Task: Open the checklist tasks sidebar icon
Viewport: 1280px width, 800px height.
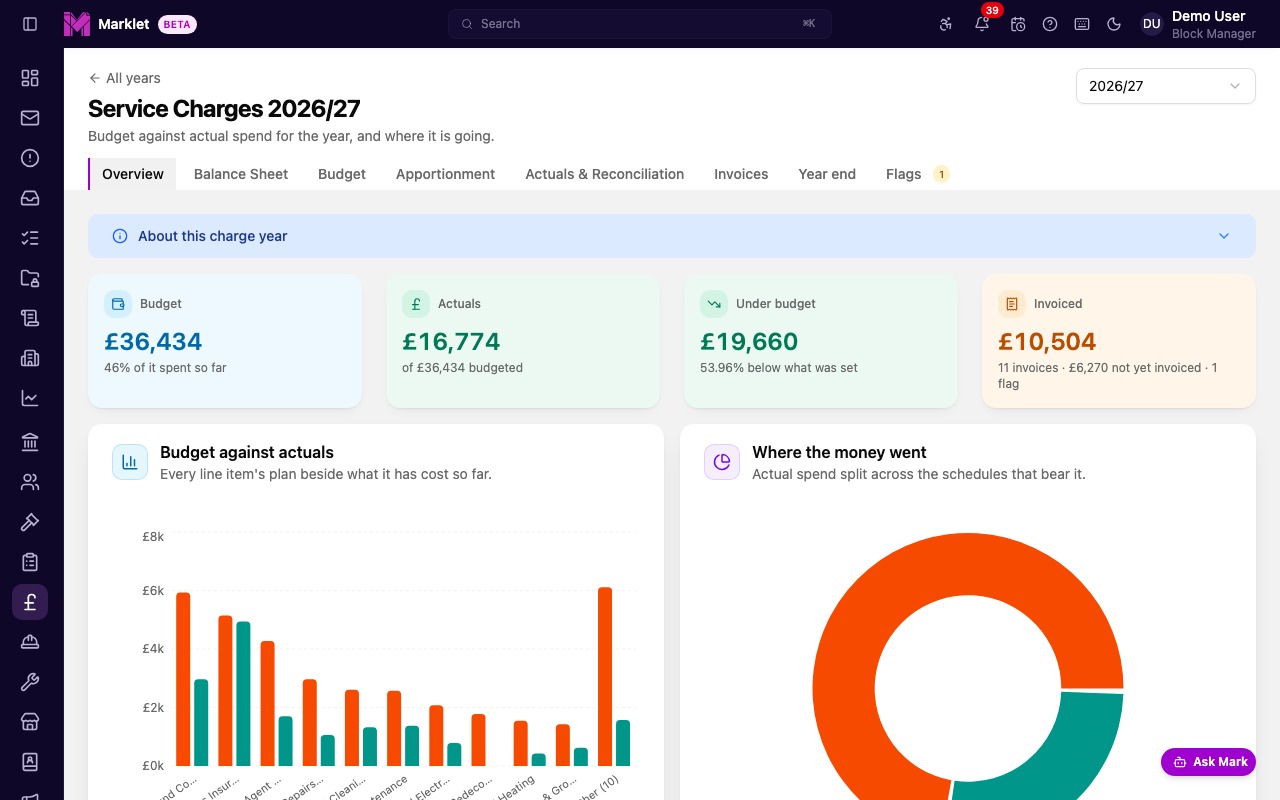Action: [x=30, y=238]
